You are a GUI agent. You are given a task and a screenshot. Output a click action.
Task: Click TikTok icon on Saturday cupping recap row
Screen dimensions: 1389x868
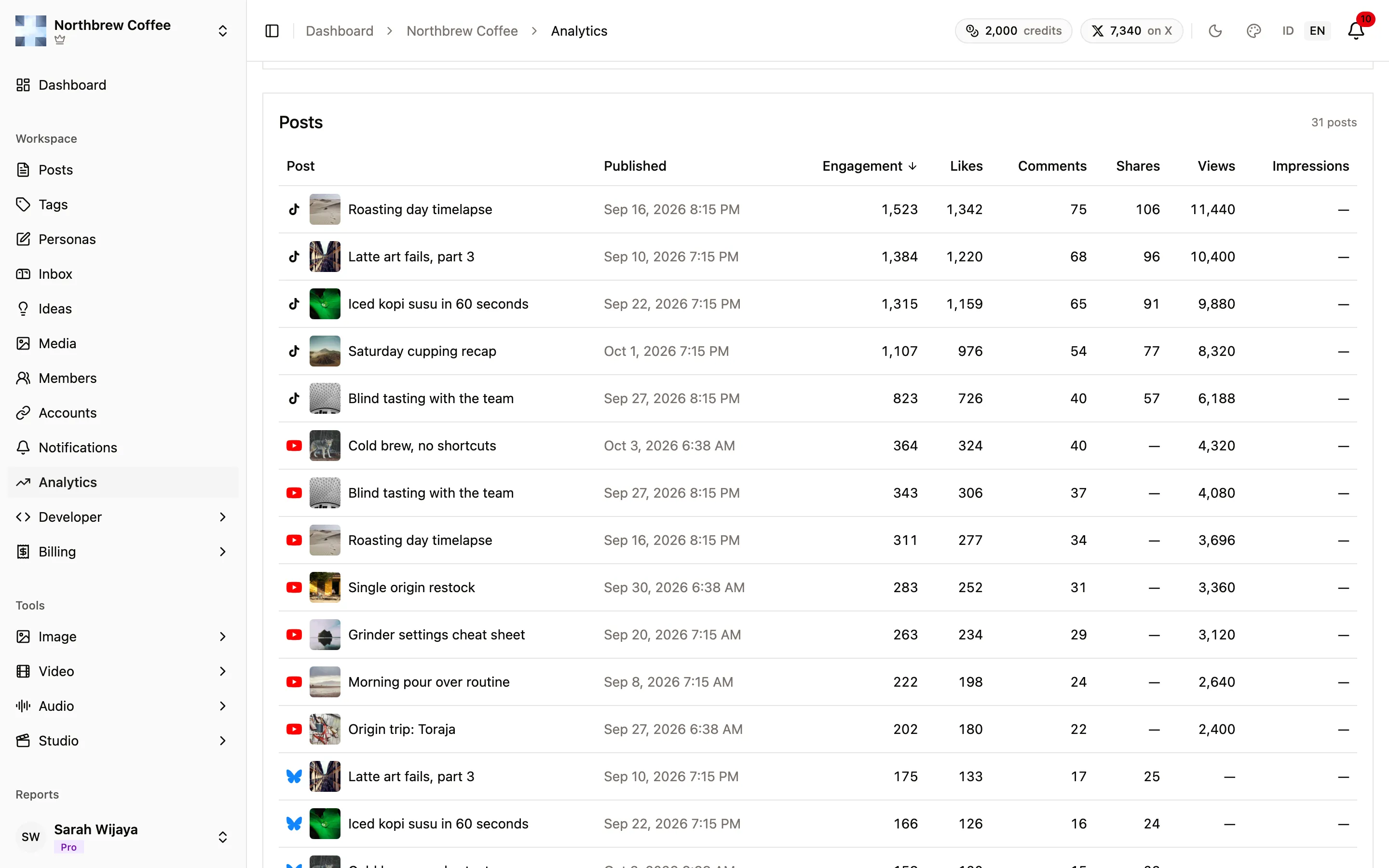(294, 352)
